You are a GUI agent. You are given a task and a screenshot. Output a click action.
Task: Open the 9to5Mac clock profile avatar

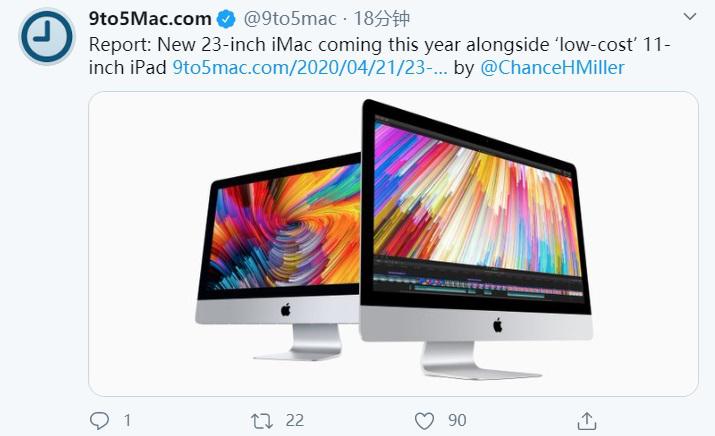coord(47,36)
